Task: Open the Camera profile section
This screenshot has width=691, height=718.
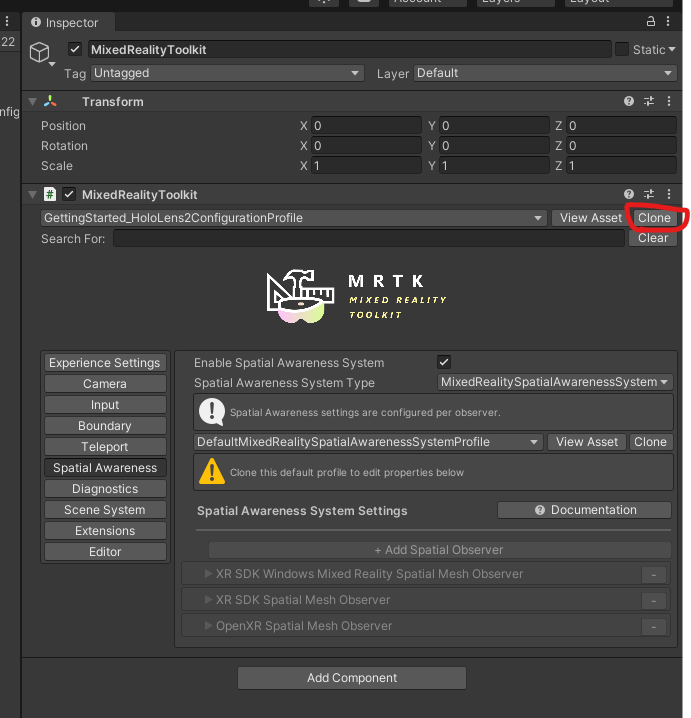Action: click(x=105, y=384)
